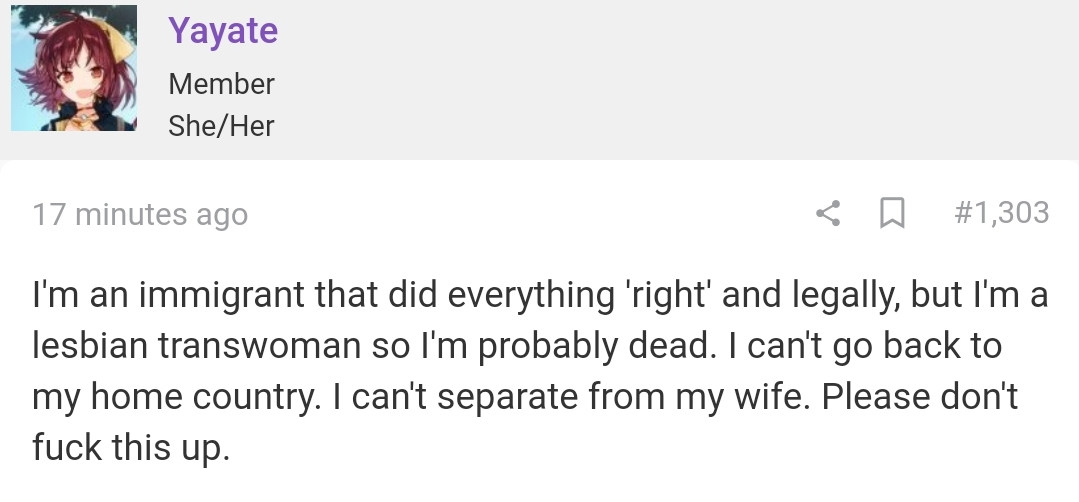The width and height of the screenshot is (1079, 502).
Task: Click the 'She/Her' pronoun label
Action: pyautogui.click(x=222, y=126)
